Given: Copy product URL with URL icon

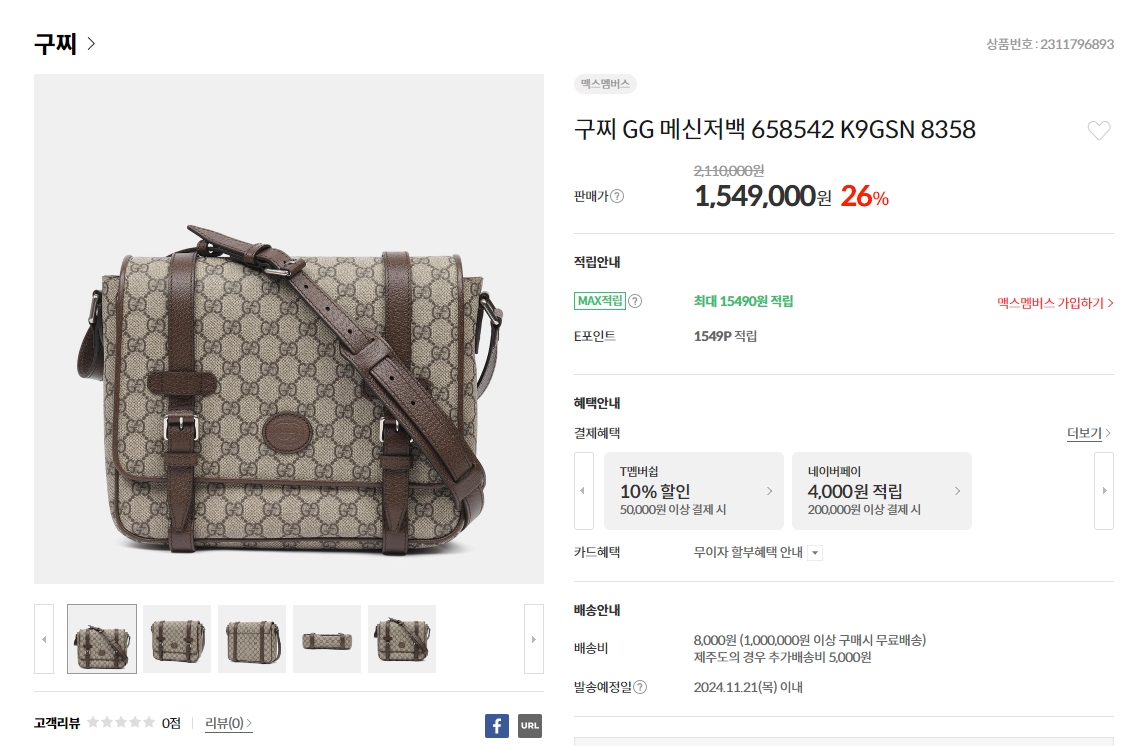Looking at the screenshot, I should [530, 726].
